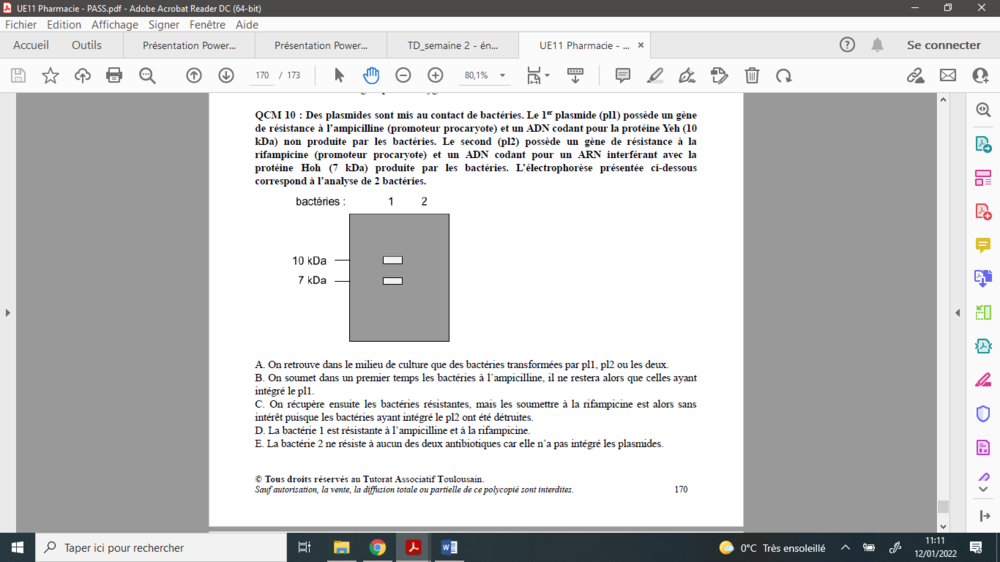
Task: Open the Affichage menu
Action: point(115,24)
